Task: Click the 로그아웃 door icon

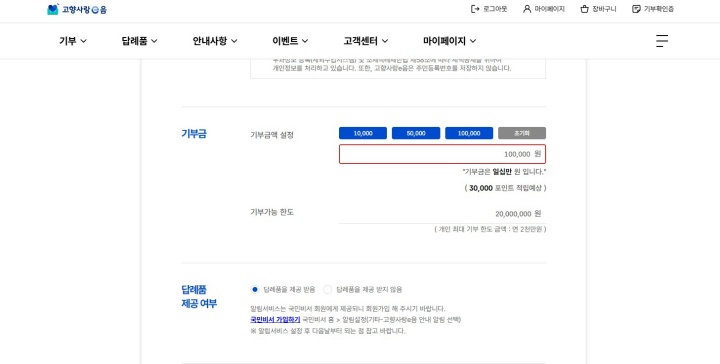Action: pos(475,9)
